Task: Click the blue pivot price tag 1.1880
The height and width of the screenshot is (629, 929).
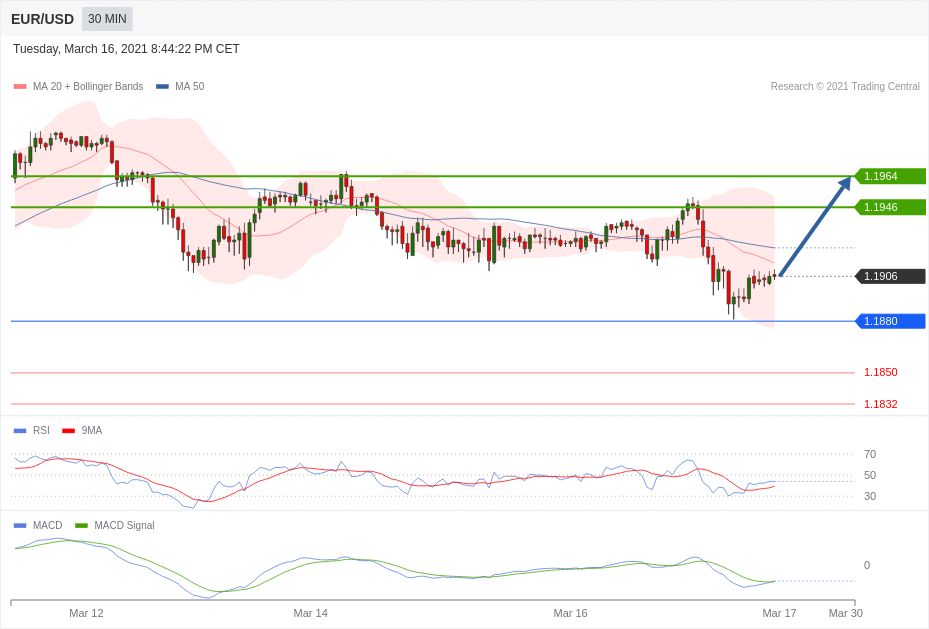Action: (890, 321)
